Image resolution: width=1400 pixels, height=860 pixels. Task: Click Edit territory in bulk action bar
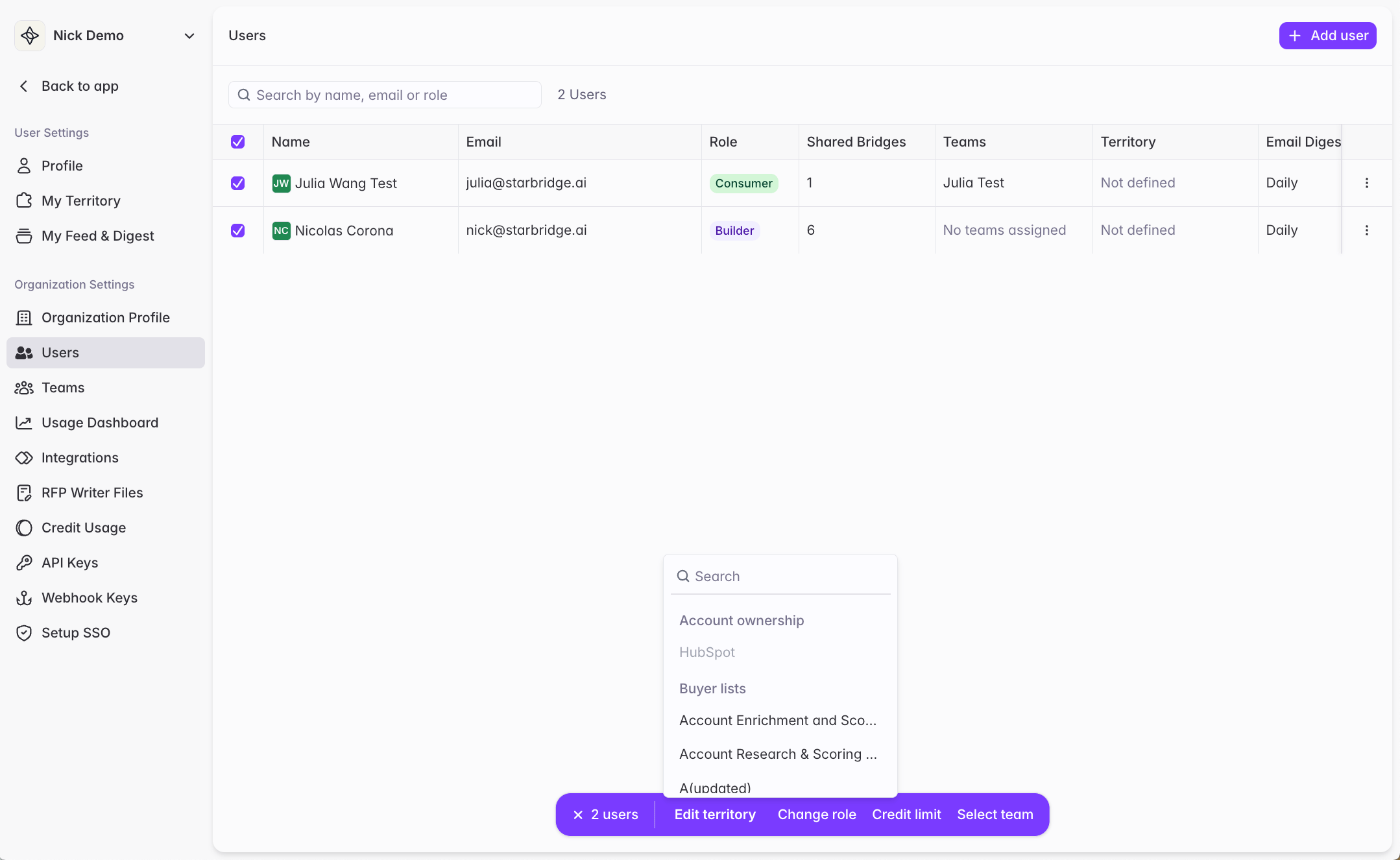point(715,815)
